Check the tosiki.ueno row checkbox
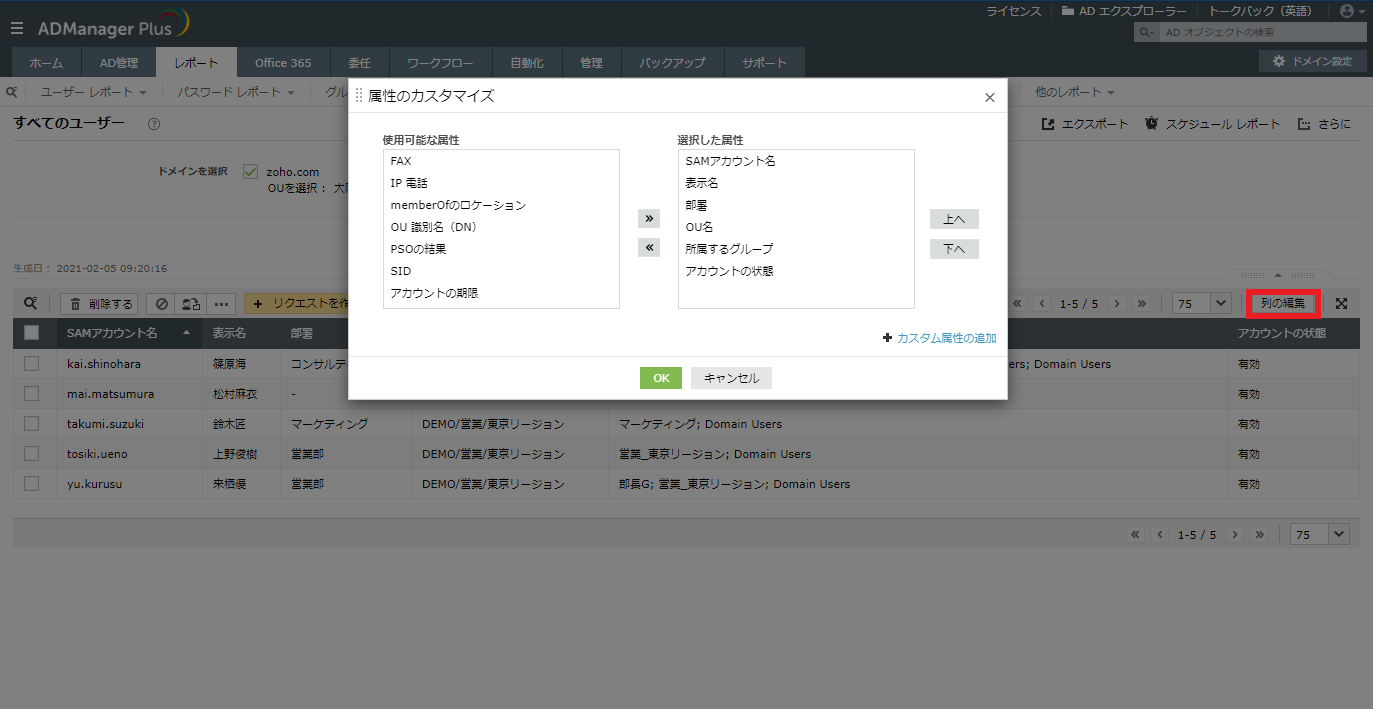1373x709 pixels. 31,454
